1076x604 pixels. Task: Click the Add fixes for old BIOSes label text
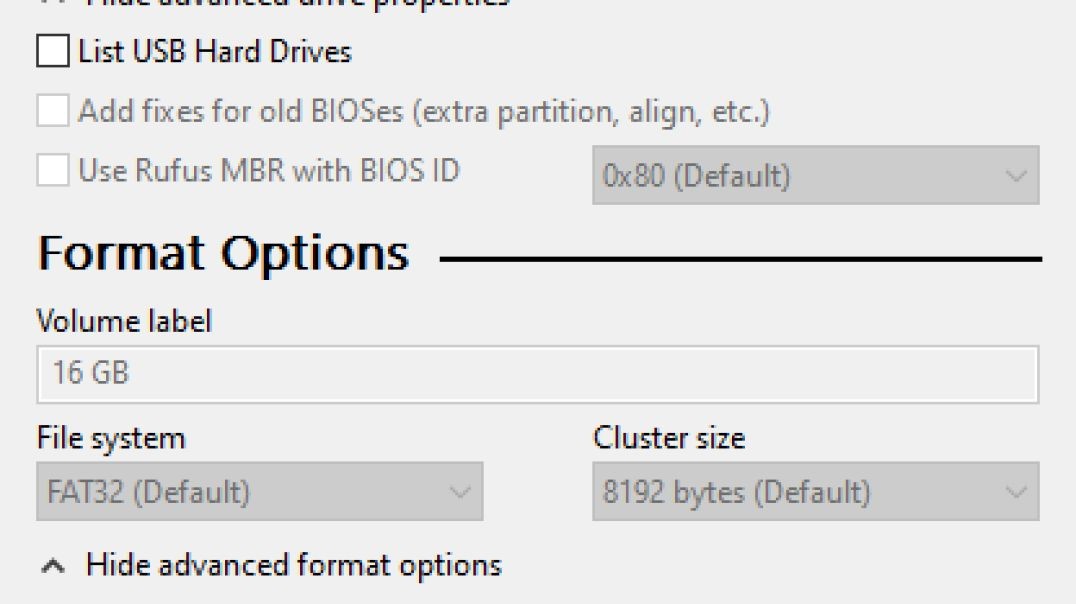[425, 111]
